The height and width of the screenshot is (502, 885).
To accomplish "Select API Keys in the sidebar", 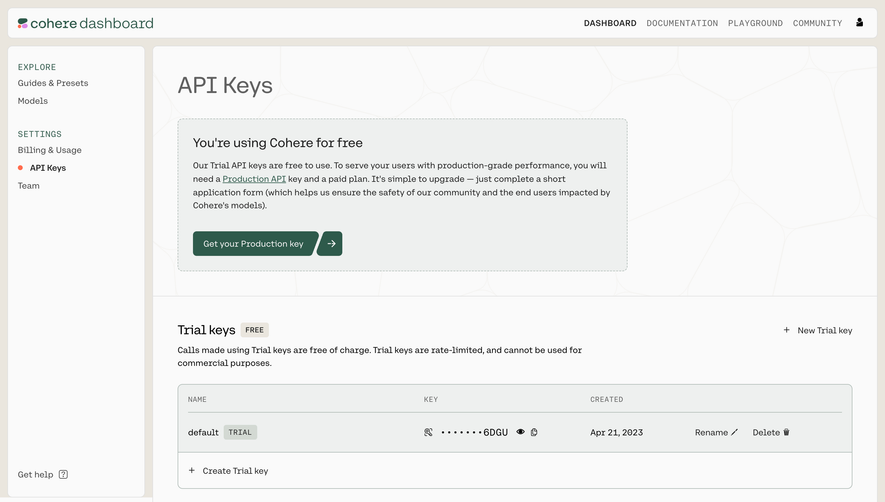I will pyautogui.click(x=48, y=168).
